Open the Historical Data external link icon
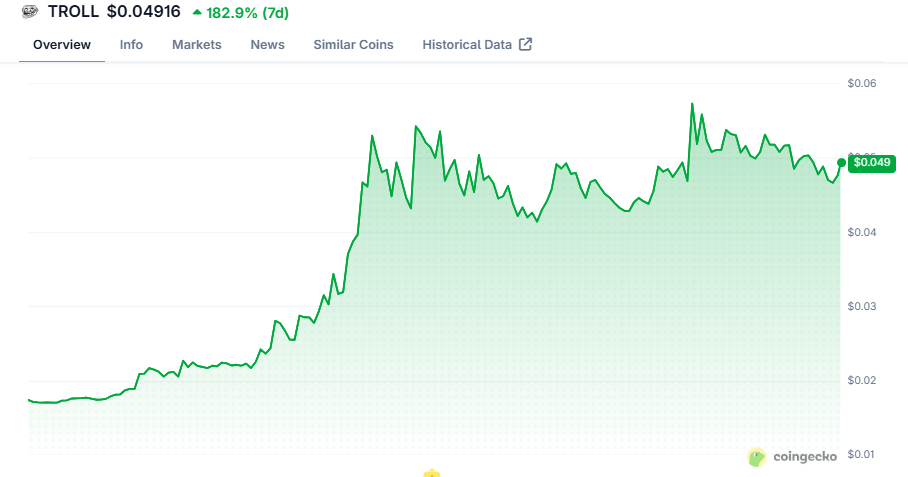Screen dimensions: 908x477 tap(525, 45)
